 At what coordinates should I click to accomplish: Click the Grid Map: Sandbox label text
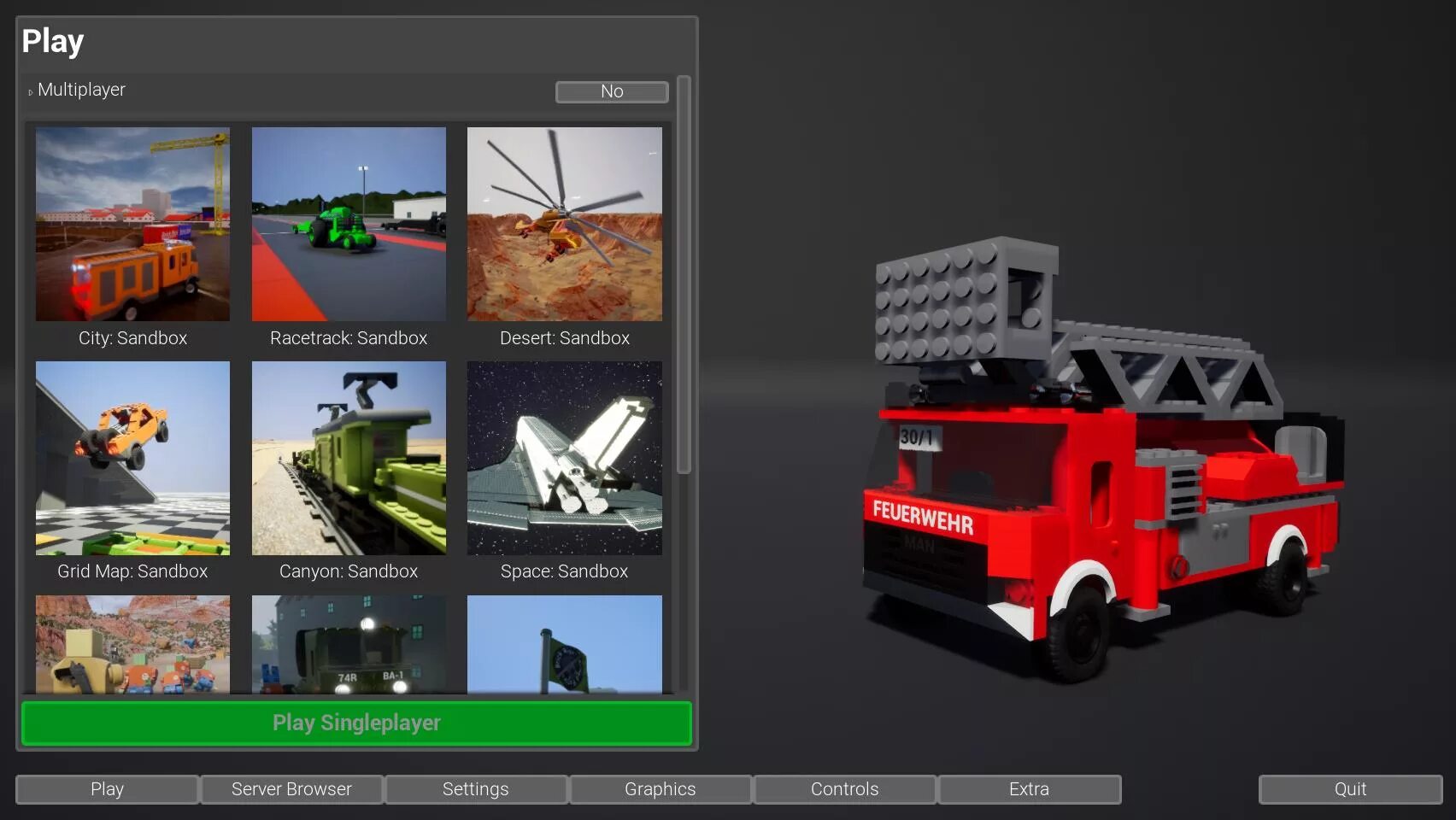tap(132, 571)
